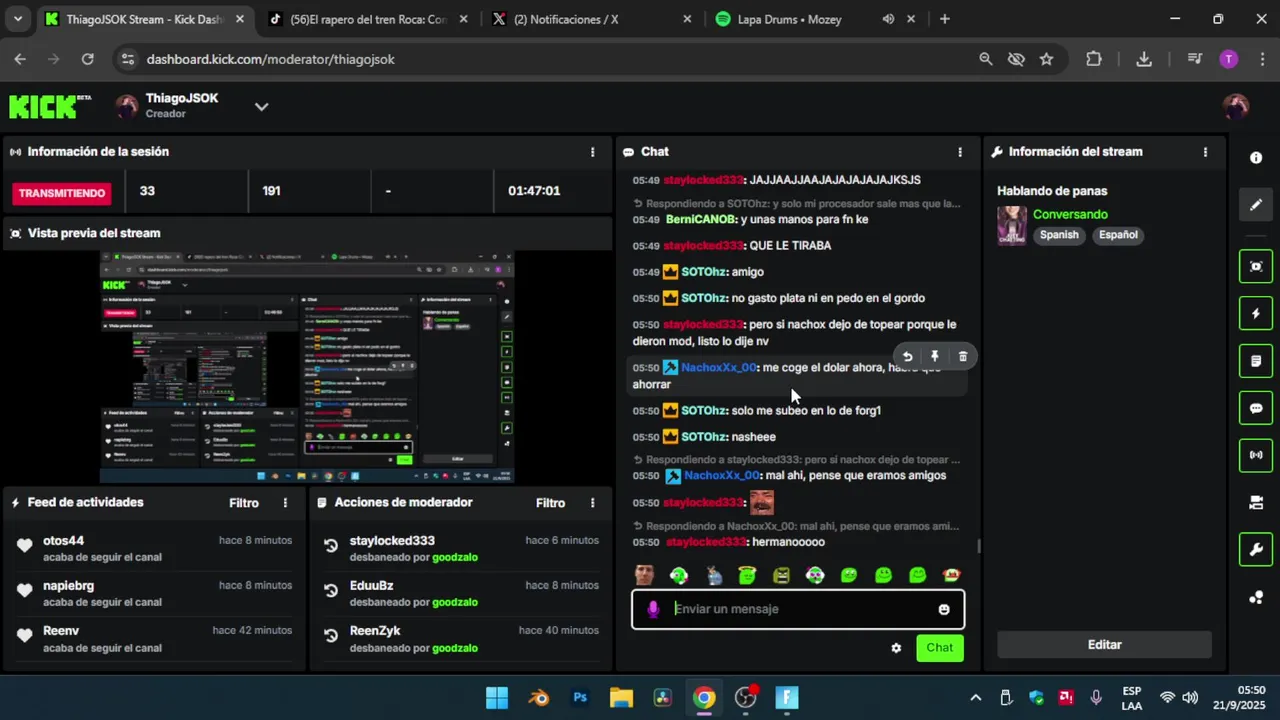Focus the Enviar un mensaje input field

[798, 609]
